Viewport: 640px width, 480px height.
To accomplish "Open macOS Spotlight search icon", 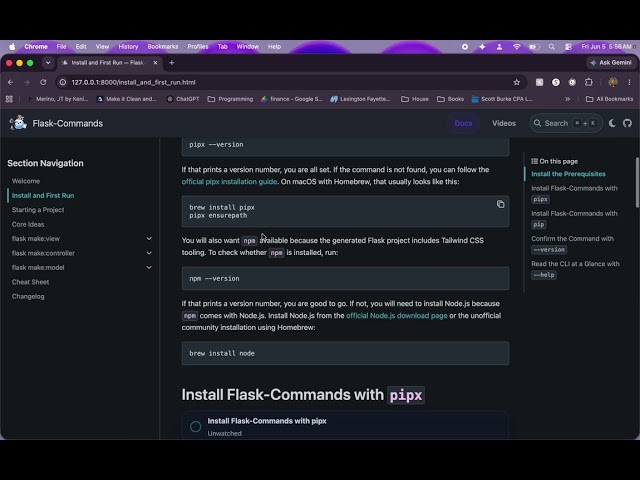I will [551, 47].
